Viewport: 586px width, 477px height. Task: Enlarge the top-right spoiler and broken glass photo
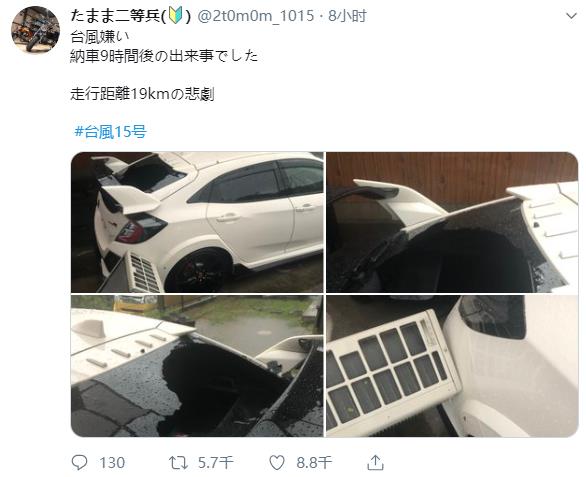[x=452, y=222]
